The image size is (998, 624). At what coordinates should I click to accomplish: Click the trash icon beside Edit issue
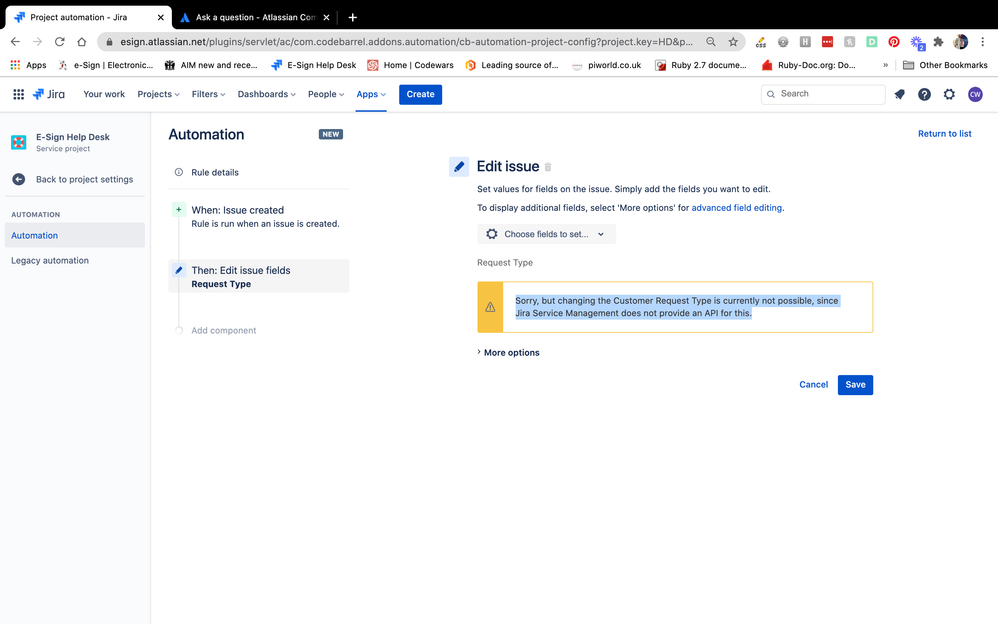(x=547, y=167)
